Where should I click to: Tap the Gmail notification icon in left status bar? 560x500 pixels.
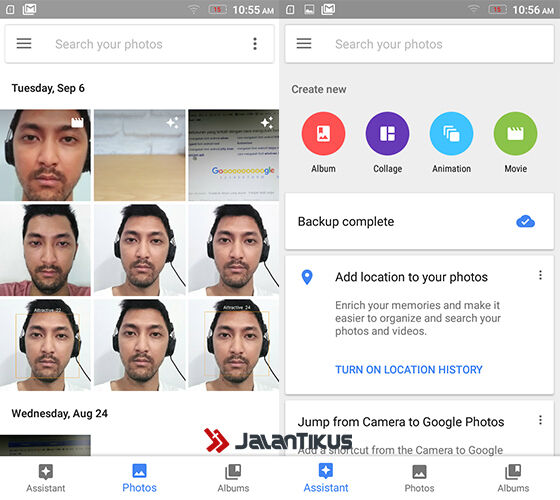29,9
